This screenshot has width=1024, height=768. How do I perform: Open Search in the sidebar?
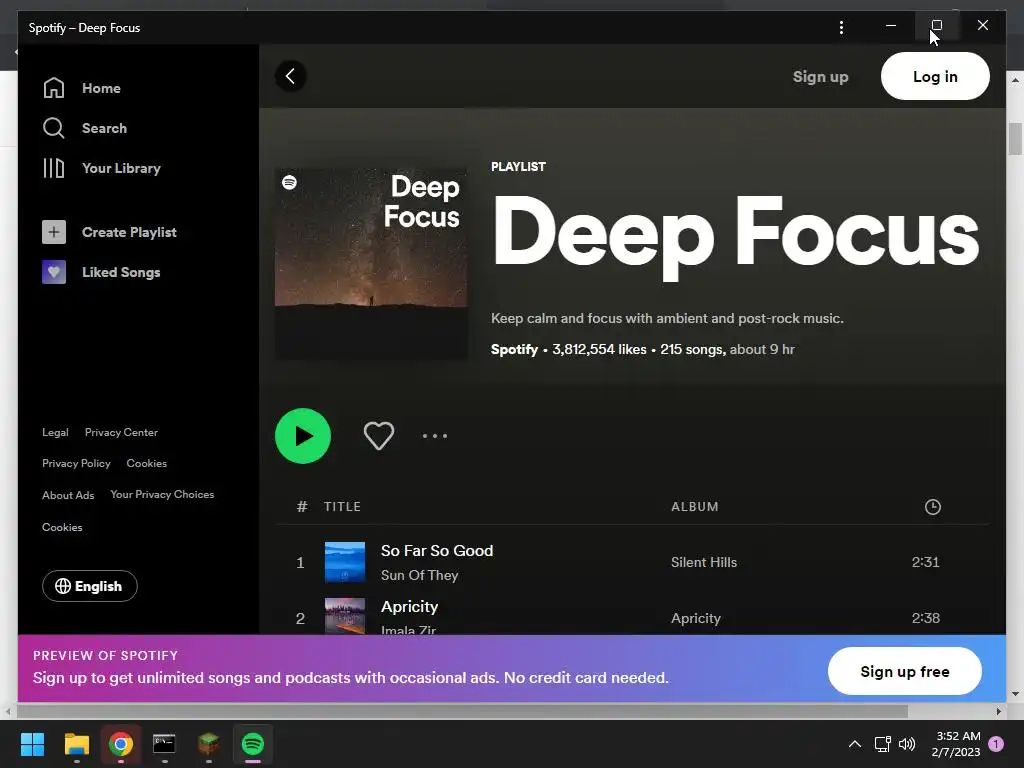coord(104,128)
